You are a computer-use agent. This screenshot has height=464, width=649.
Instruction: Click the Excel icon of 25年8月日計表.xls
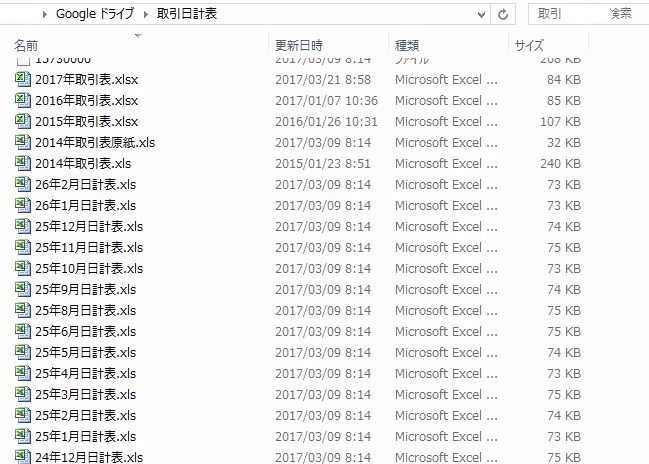click(23, 310)
